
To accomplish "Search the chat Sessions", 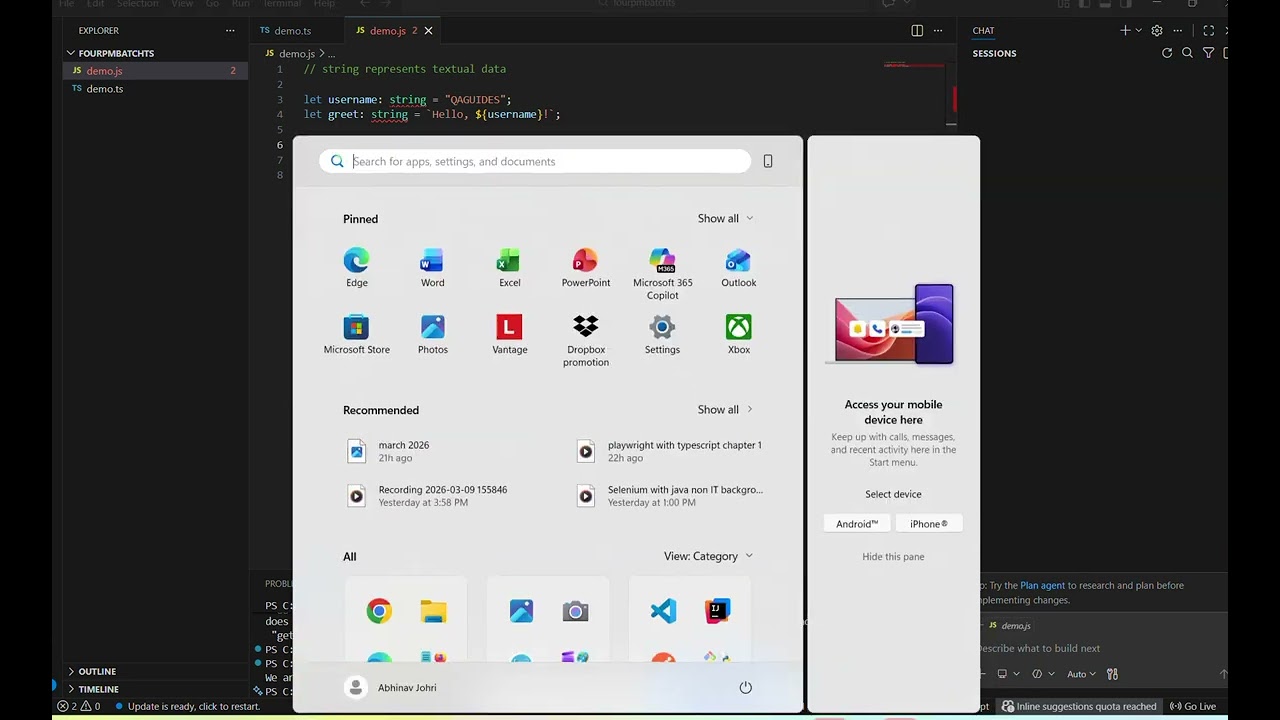I will pos(1187,53).
